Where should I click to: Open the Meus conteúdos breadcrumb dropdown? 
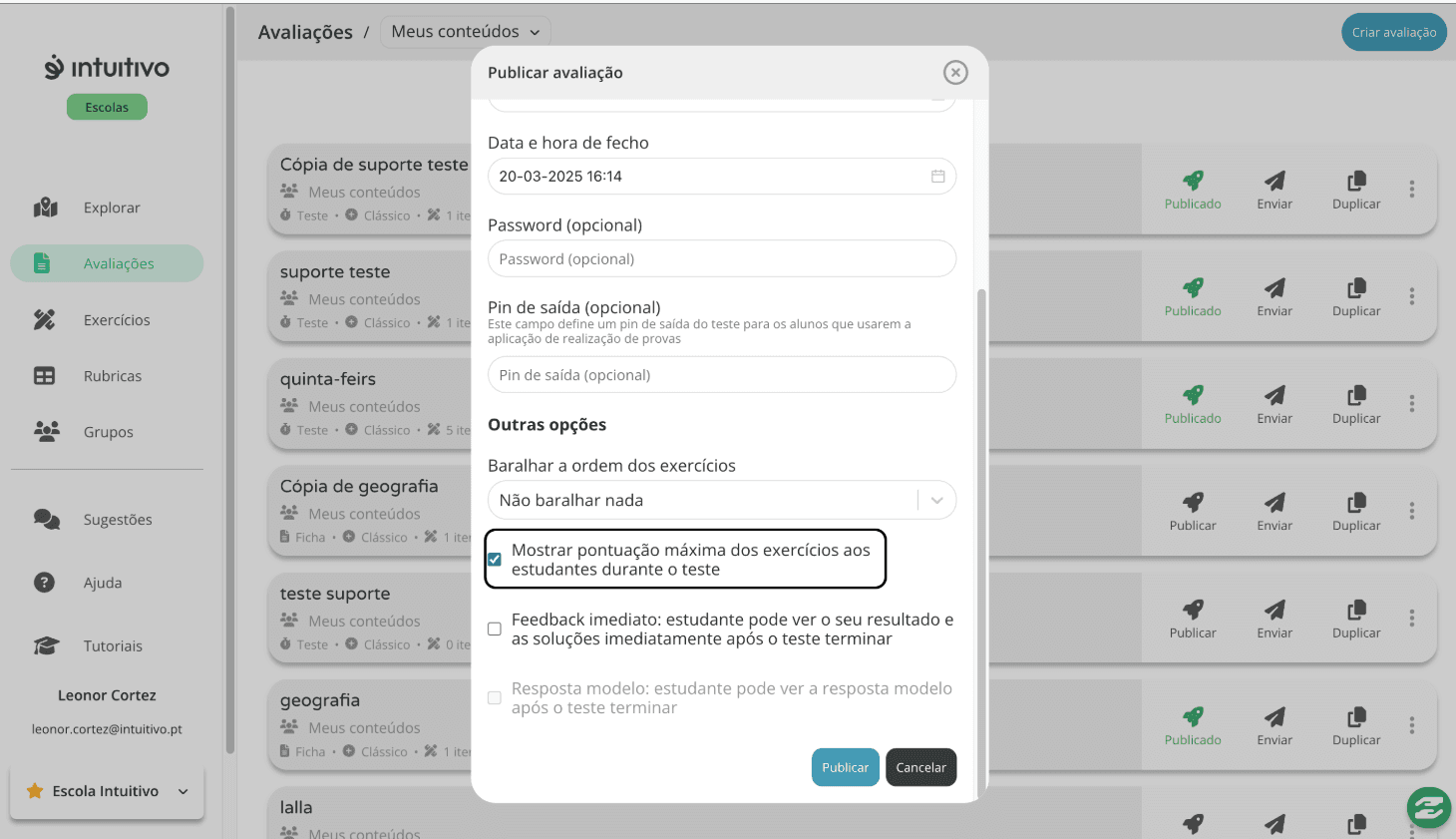pyautogui.click(x=465, y=32)
